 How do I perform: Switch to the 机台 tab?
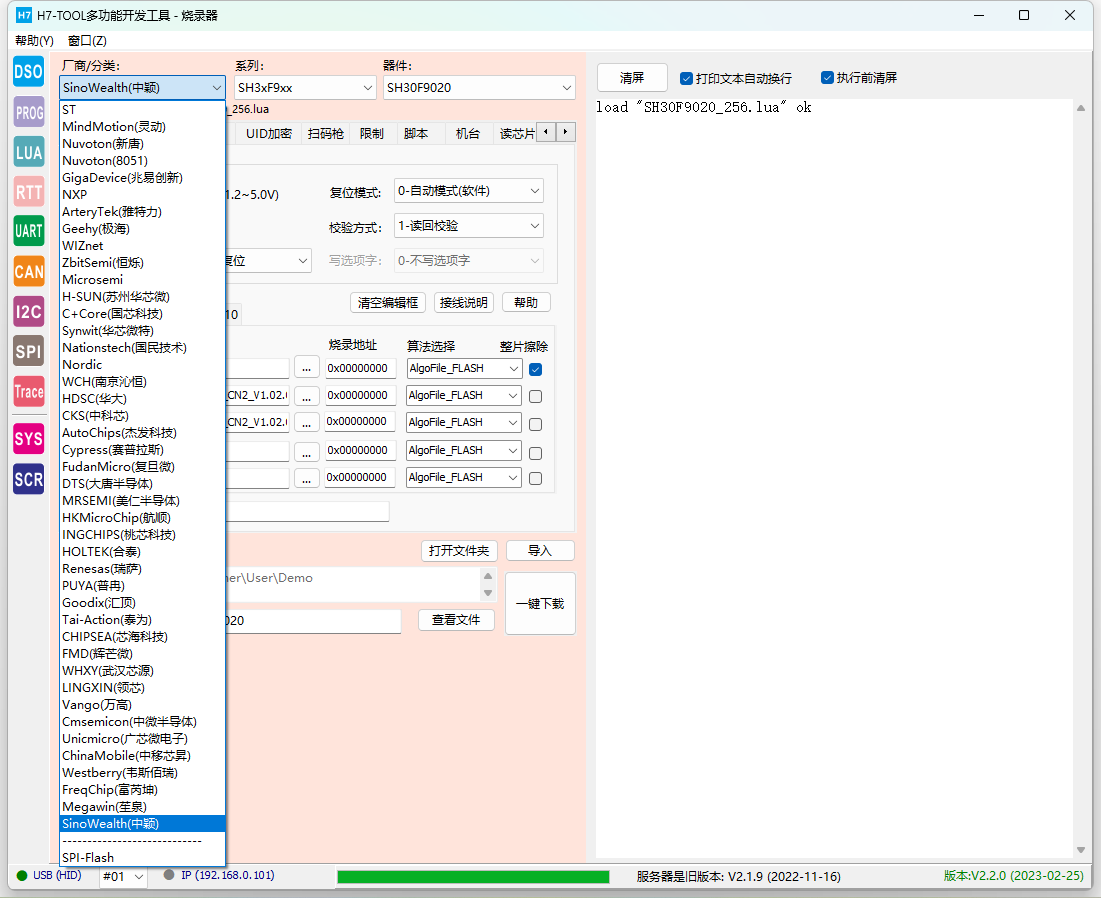click(x=468, y=133)
